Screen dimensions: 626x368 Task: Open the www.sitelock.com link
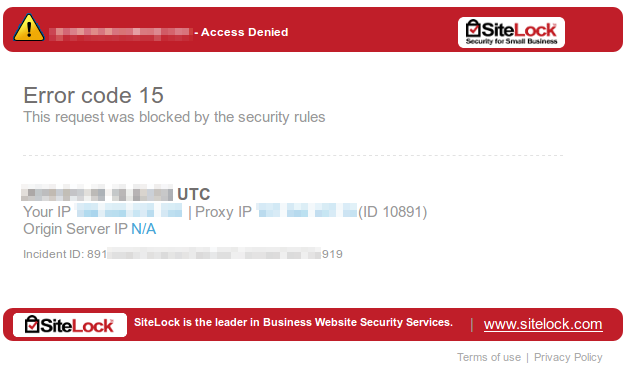[543, 324]
